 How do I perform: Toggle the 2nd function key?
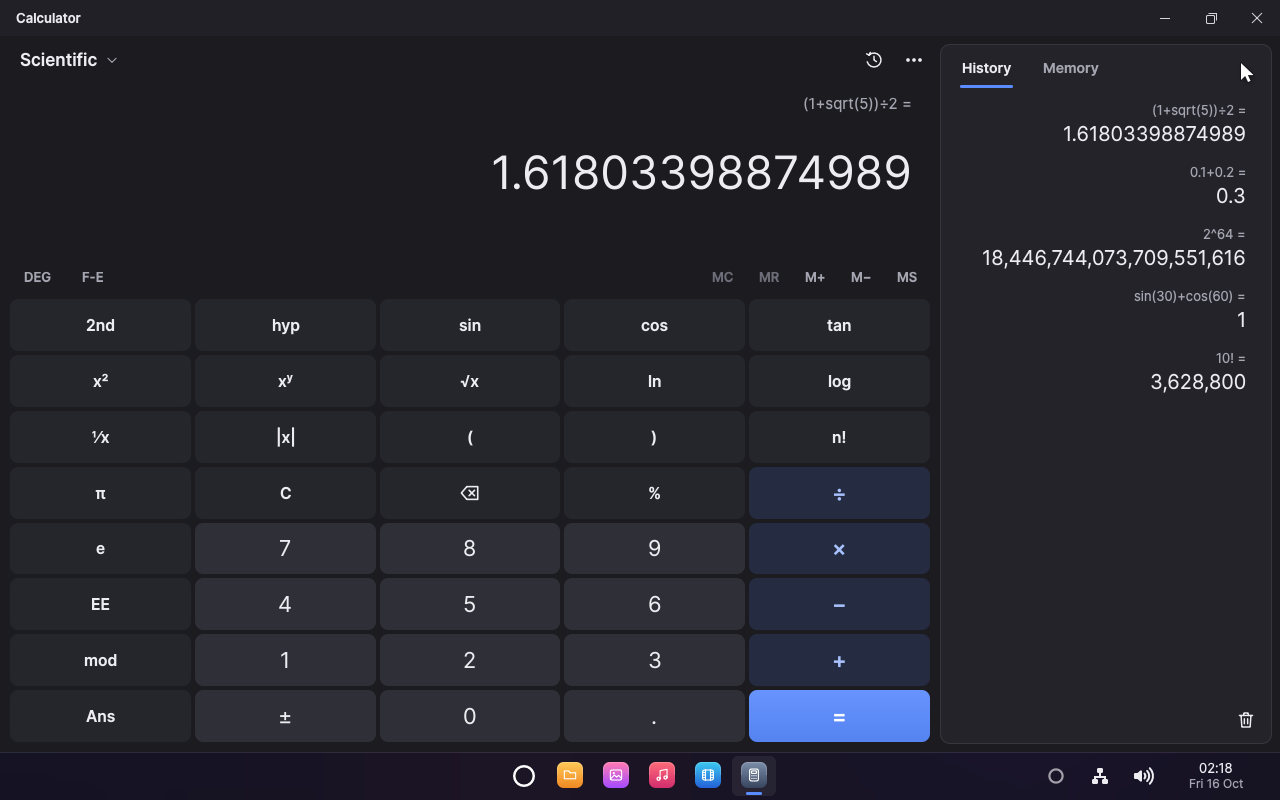(x=100, y=325)
